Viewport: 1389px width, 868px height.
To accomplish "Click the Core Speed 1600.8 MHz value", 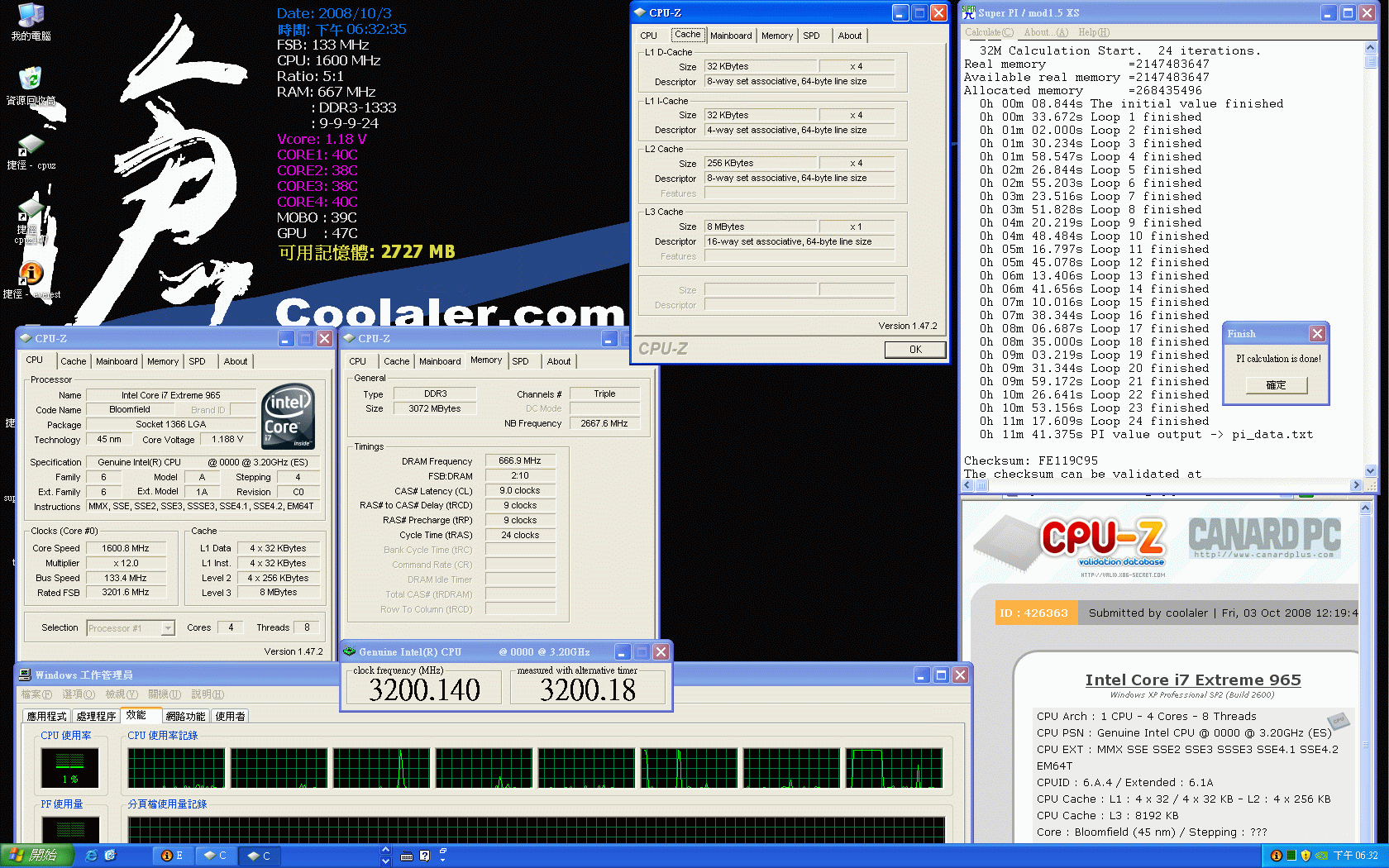I will [x=126, y=548].
